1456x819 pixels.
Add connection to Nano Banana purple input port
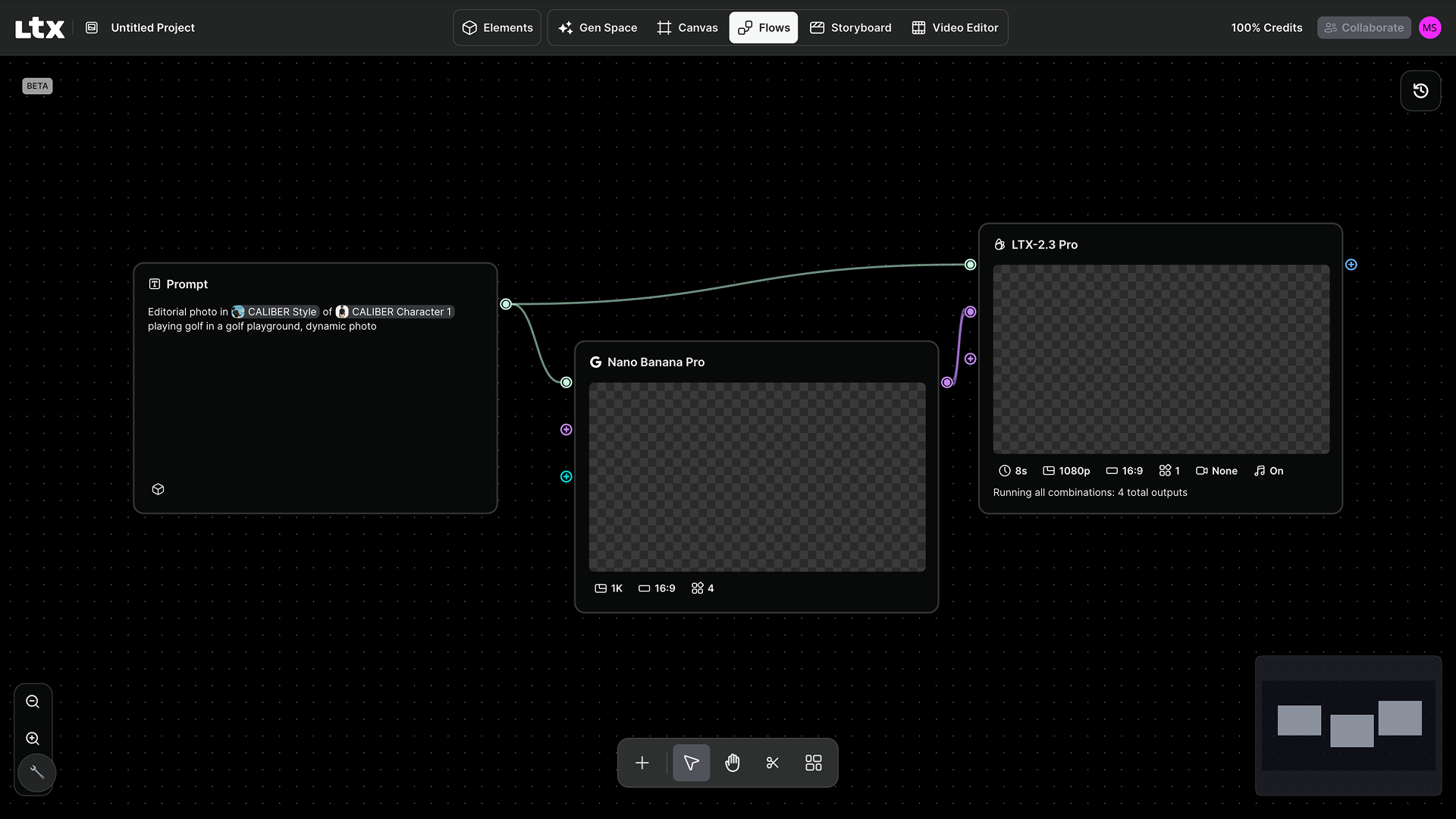click(x=566, y=430)
